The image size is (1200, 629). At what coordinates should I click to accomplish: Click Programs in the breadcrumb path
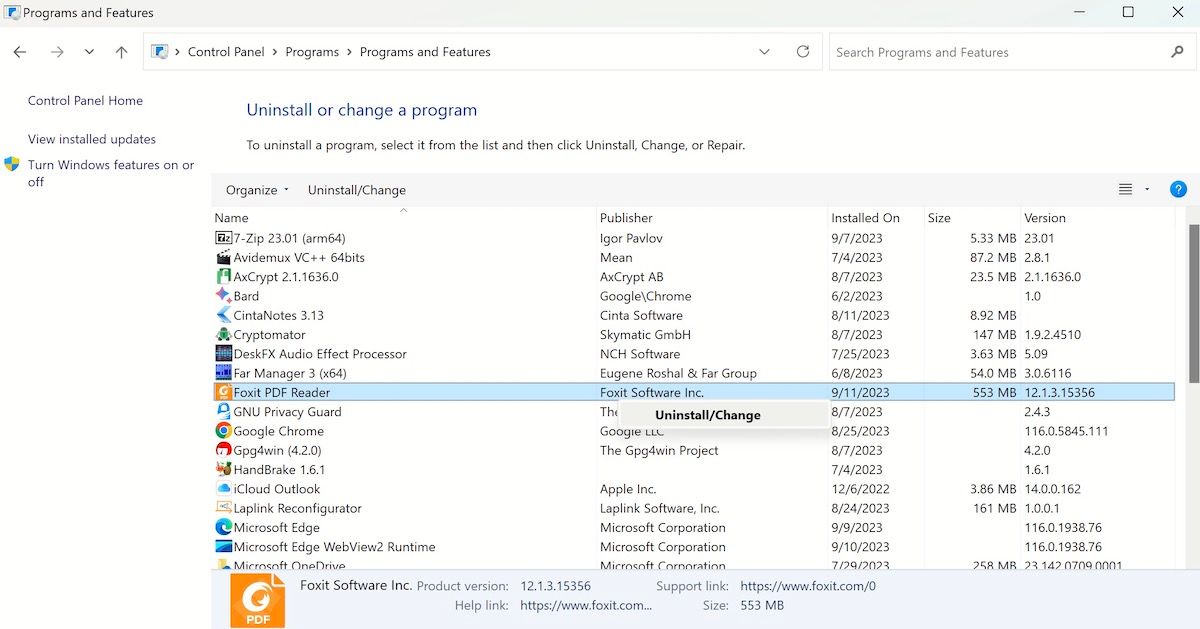313,51
